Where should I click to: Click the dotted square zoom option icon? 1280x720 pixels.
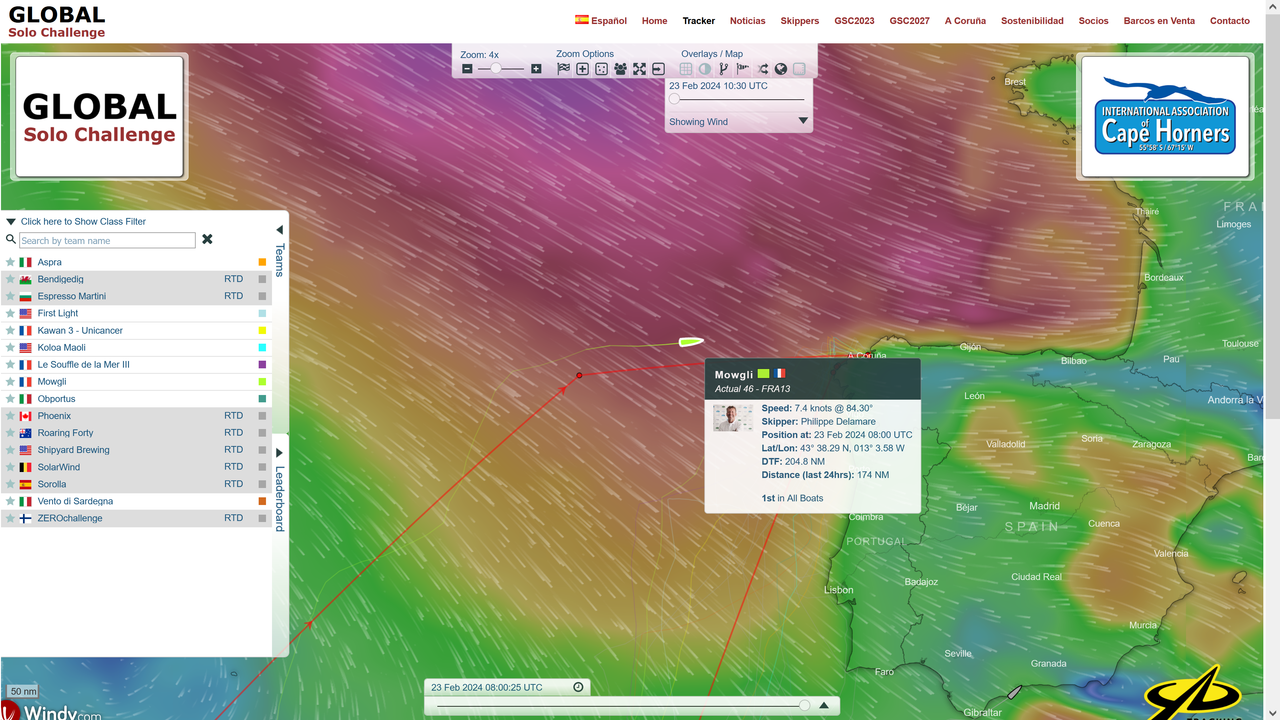(x=601, y=69)
